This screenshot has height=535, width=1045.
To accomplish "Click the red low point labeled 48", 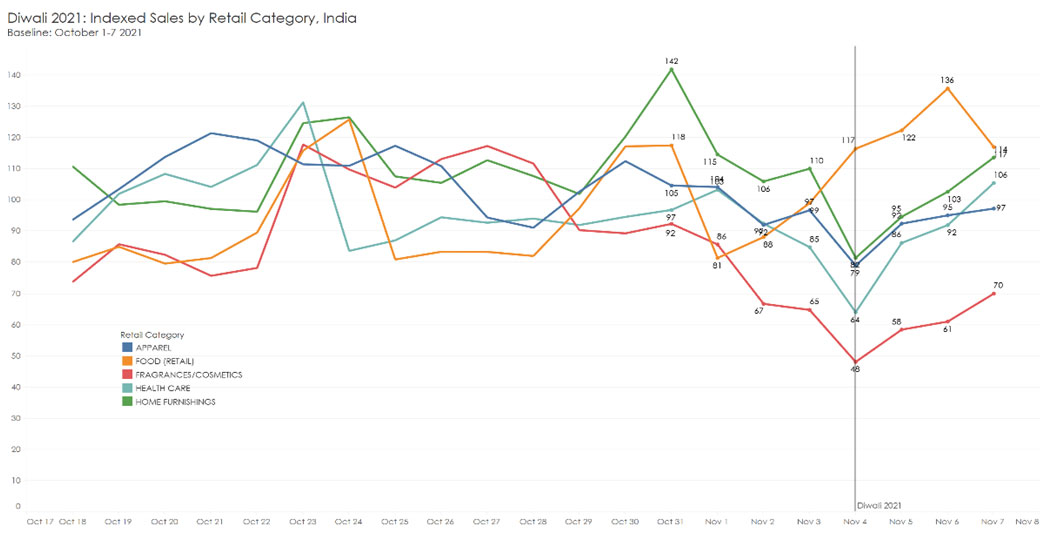I will pyautogui.click(x=855, y=361).
